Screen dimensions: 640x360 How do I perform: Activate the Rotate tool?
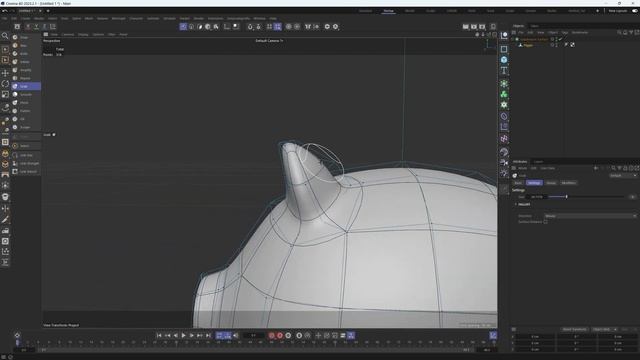[x=5, y=84]
